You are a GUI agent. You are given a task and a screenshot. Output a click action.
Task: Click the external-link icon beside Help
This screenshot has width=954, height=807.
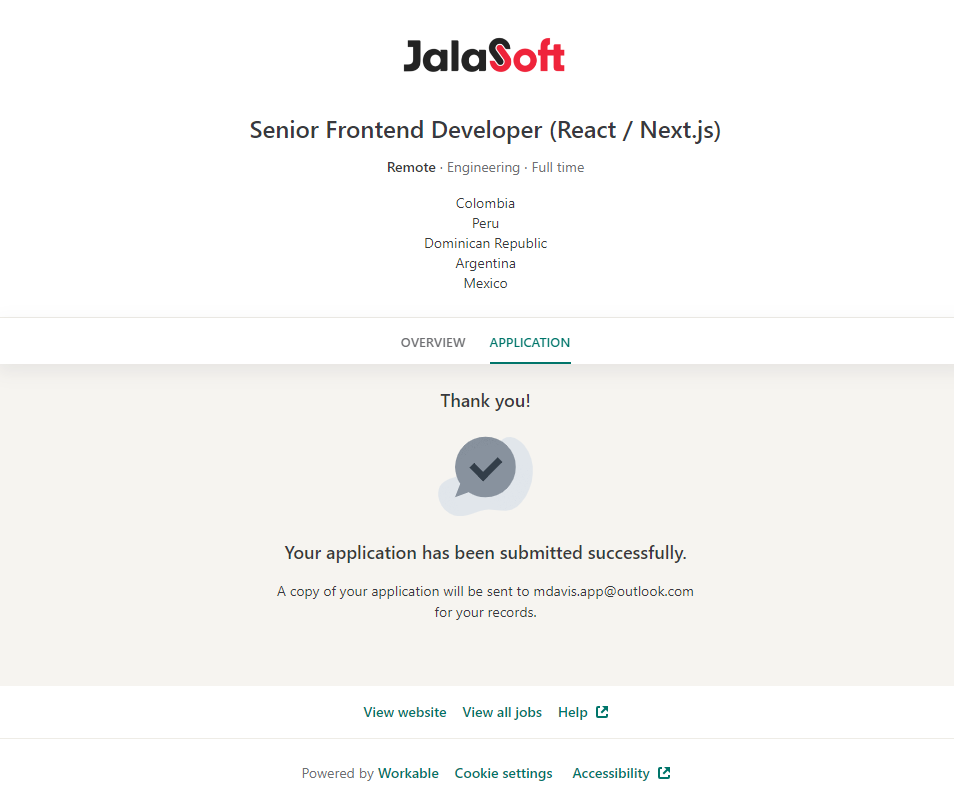(x=602, y=712)
